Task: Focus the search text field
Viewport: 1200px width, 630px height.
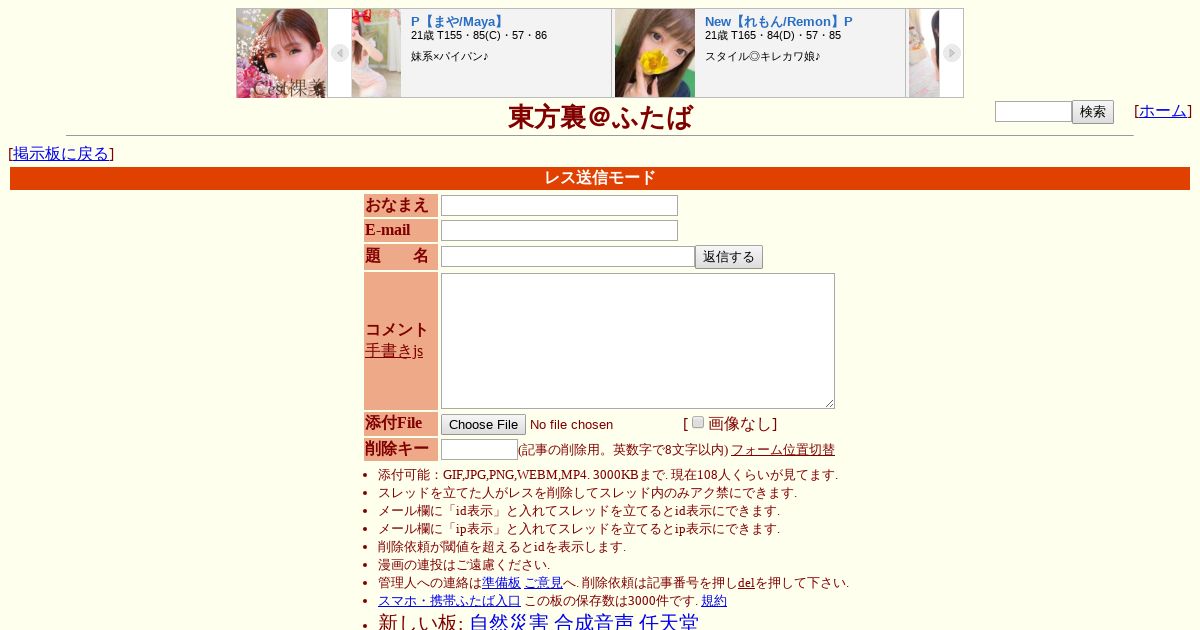Action: 1033,112
